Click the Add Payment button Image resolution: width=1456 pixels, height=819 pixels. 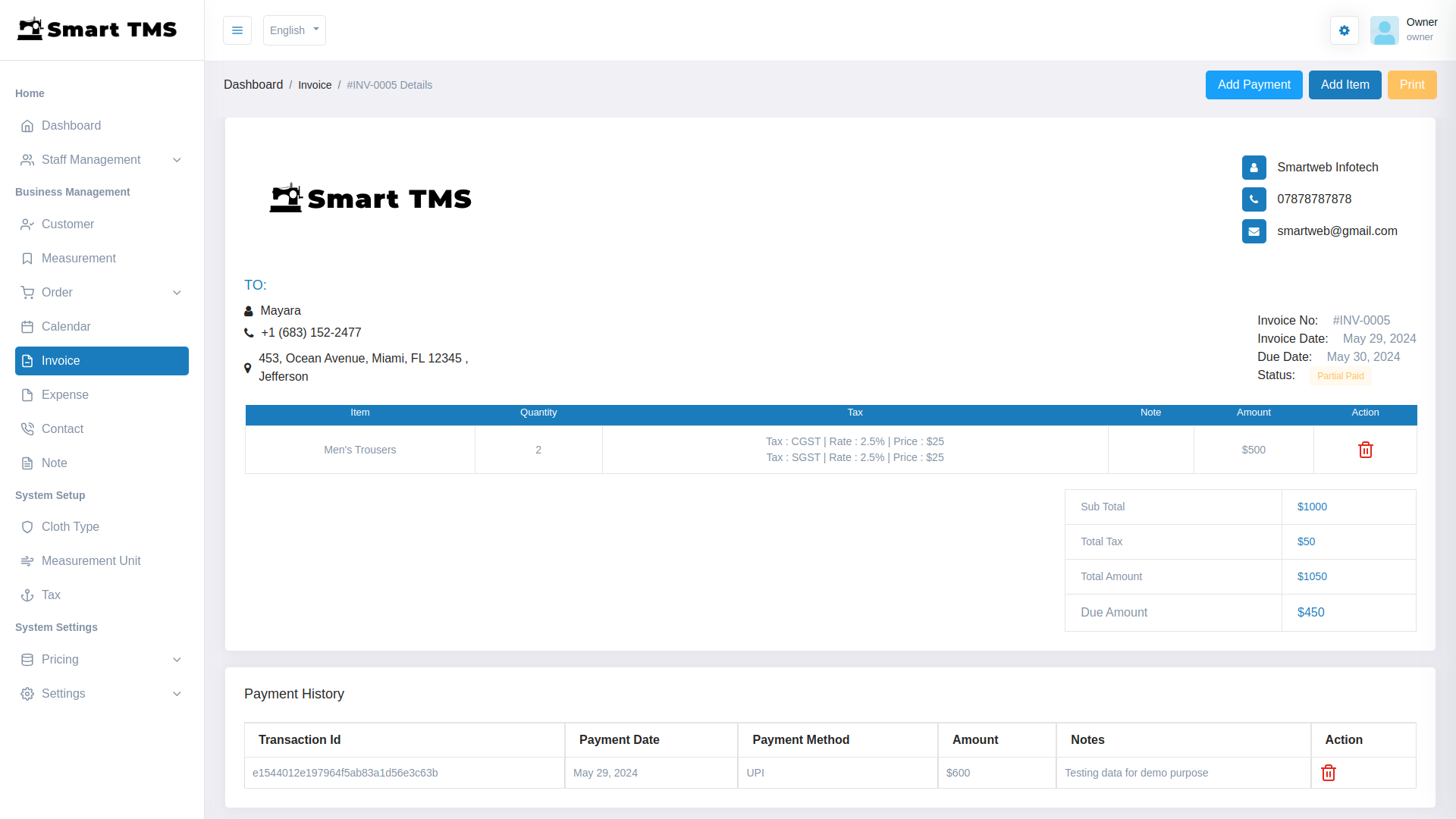tap(1254, 84)
